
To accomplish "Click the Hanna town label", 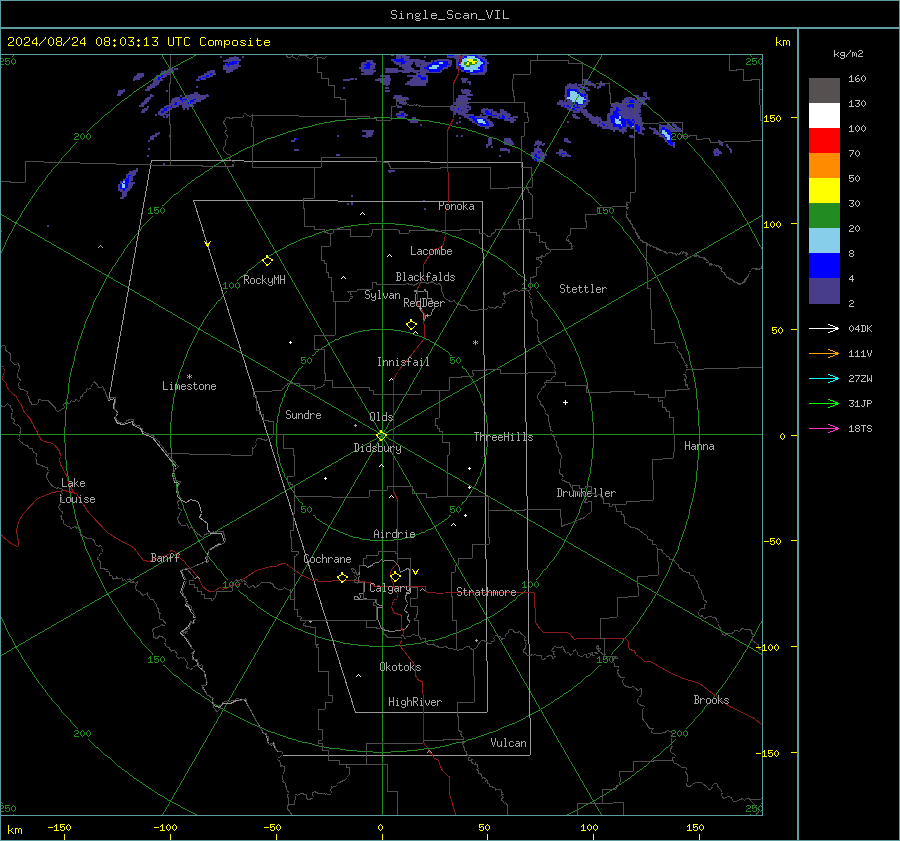I will [699, 446].
